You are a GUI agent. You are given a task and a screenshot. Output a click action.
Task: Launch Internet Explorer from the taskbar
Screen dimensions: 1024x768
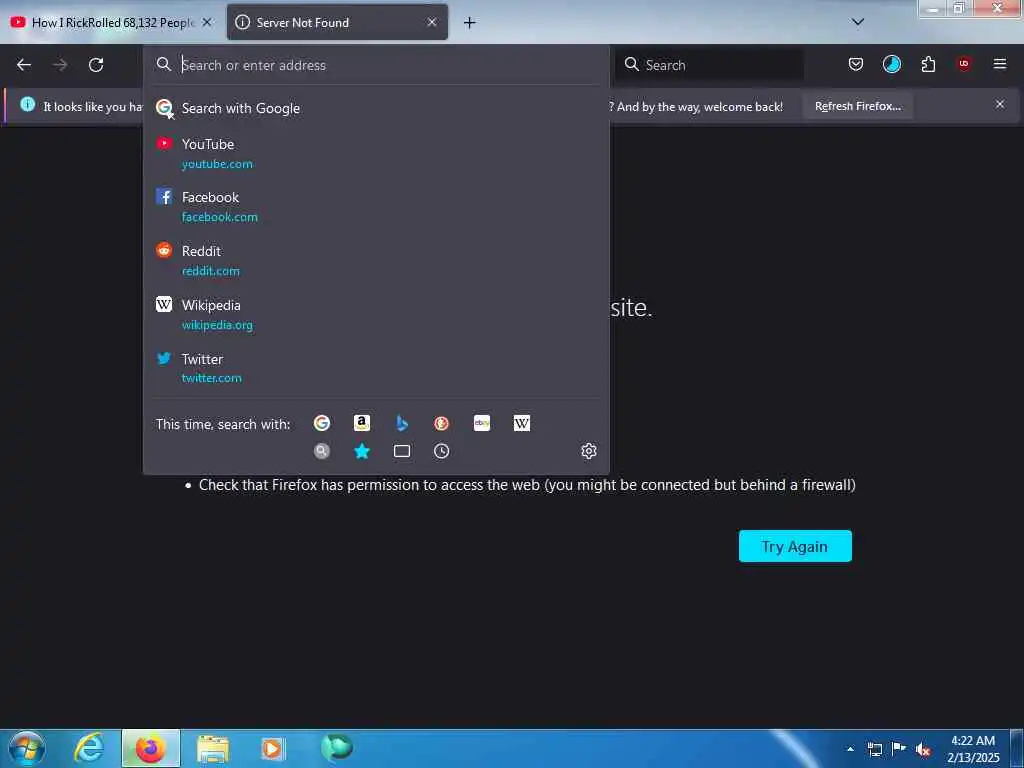[x=88, y=748]
